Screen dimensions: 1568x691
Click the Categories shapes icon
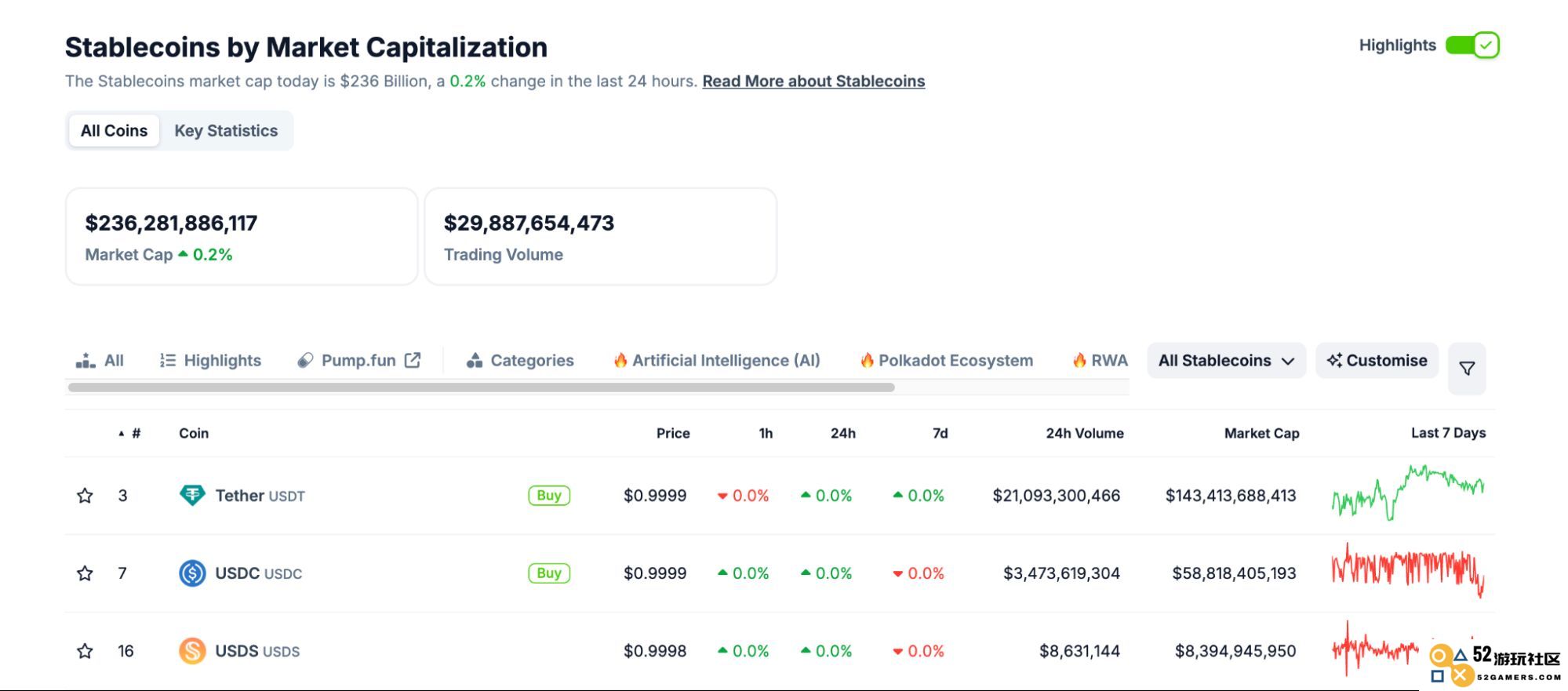pos(474,361)
